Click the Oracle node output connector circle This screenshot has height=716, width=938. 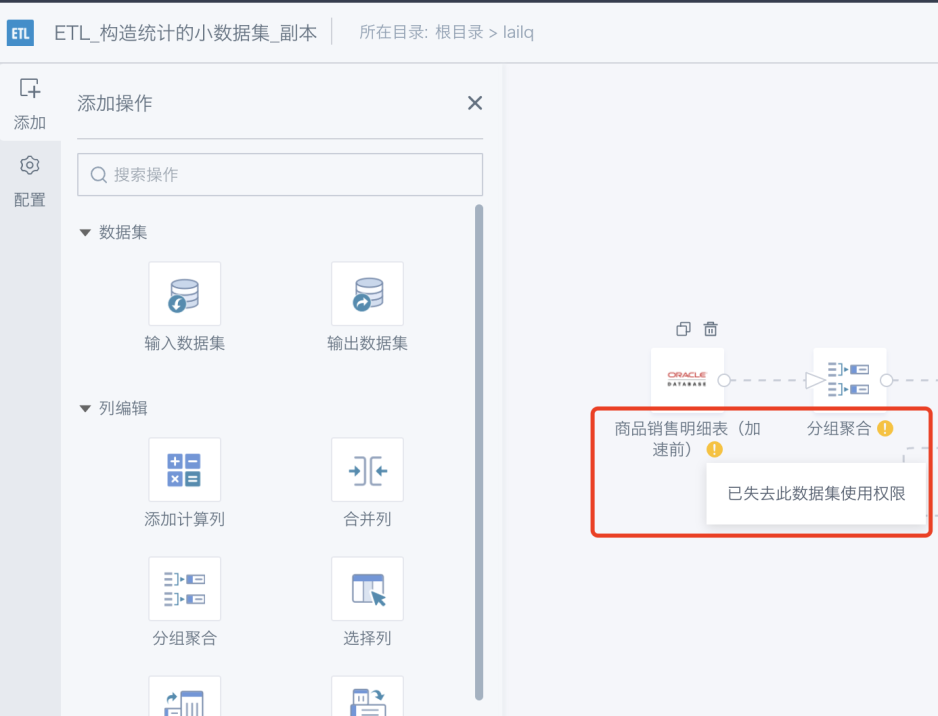click(x=724, y=380)
